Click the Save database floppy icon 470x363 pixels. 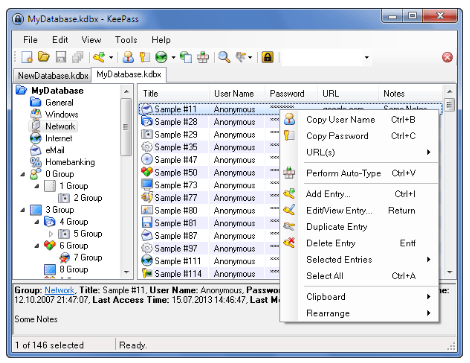pyautogui.click(x=61, y=57)
